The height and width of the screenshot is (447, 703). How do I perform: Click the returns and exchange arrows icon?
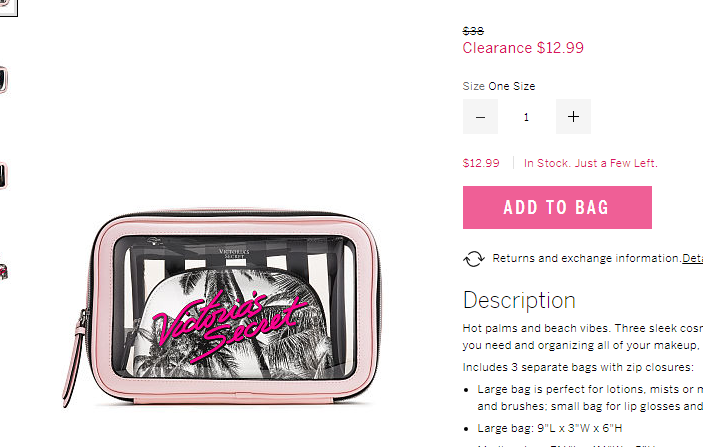click(x=474, y=259)
